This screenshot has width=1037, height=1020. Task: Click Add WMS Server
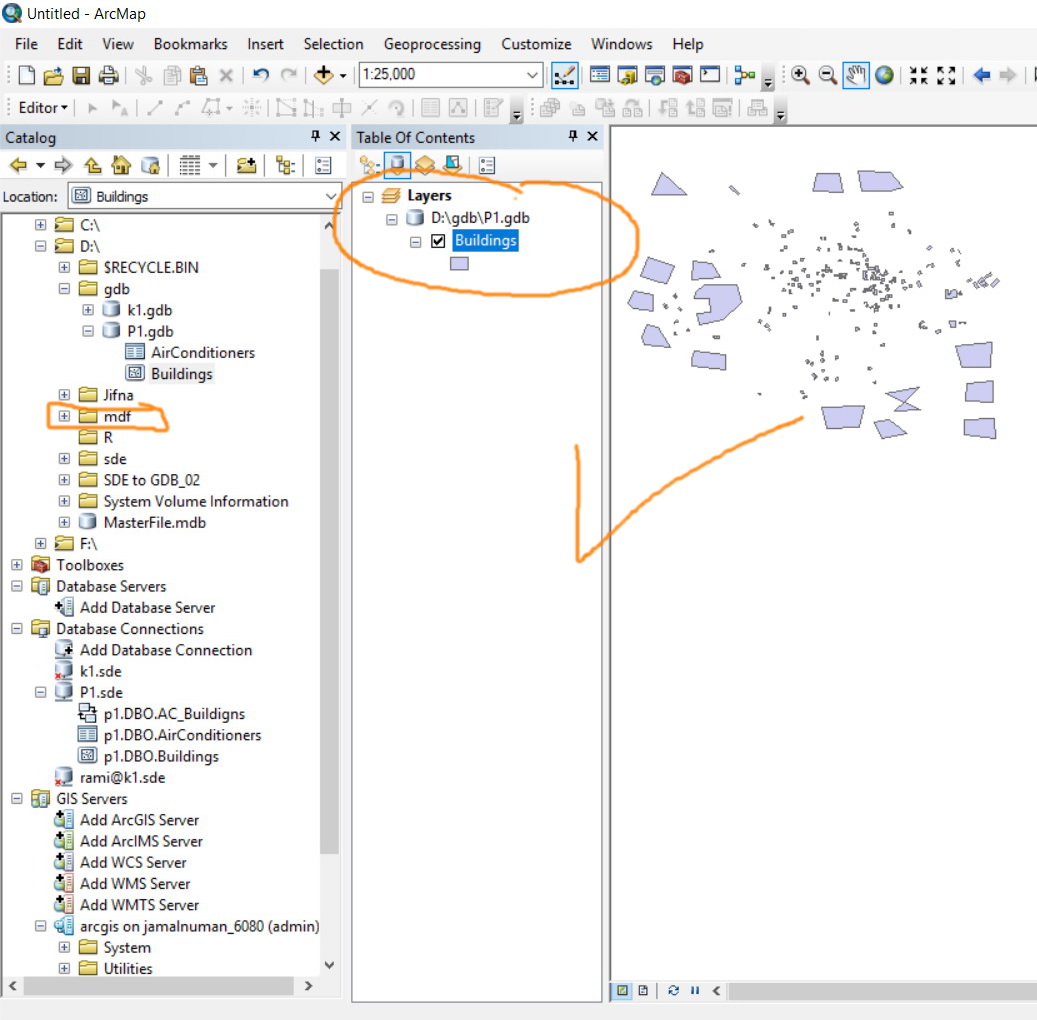(x=135, y=884)
